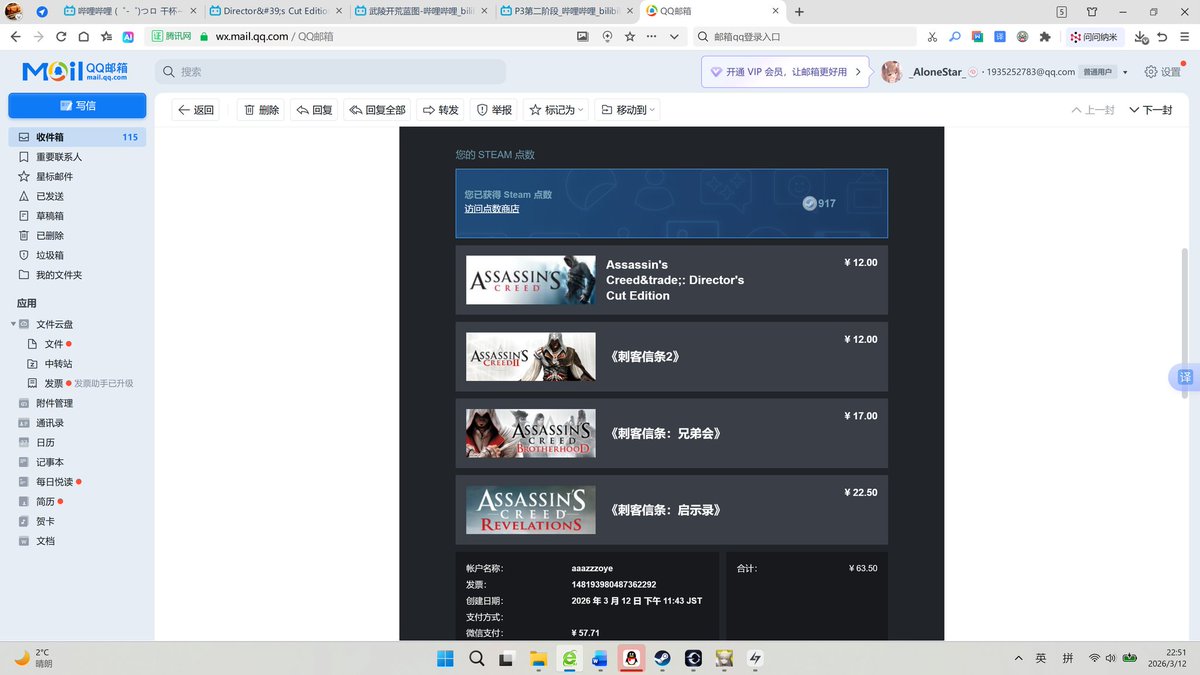
Task: Click Assassin's Creed Director's Cut thumbnail
Action: [x=531, y=280]
